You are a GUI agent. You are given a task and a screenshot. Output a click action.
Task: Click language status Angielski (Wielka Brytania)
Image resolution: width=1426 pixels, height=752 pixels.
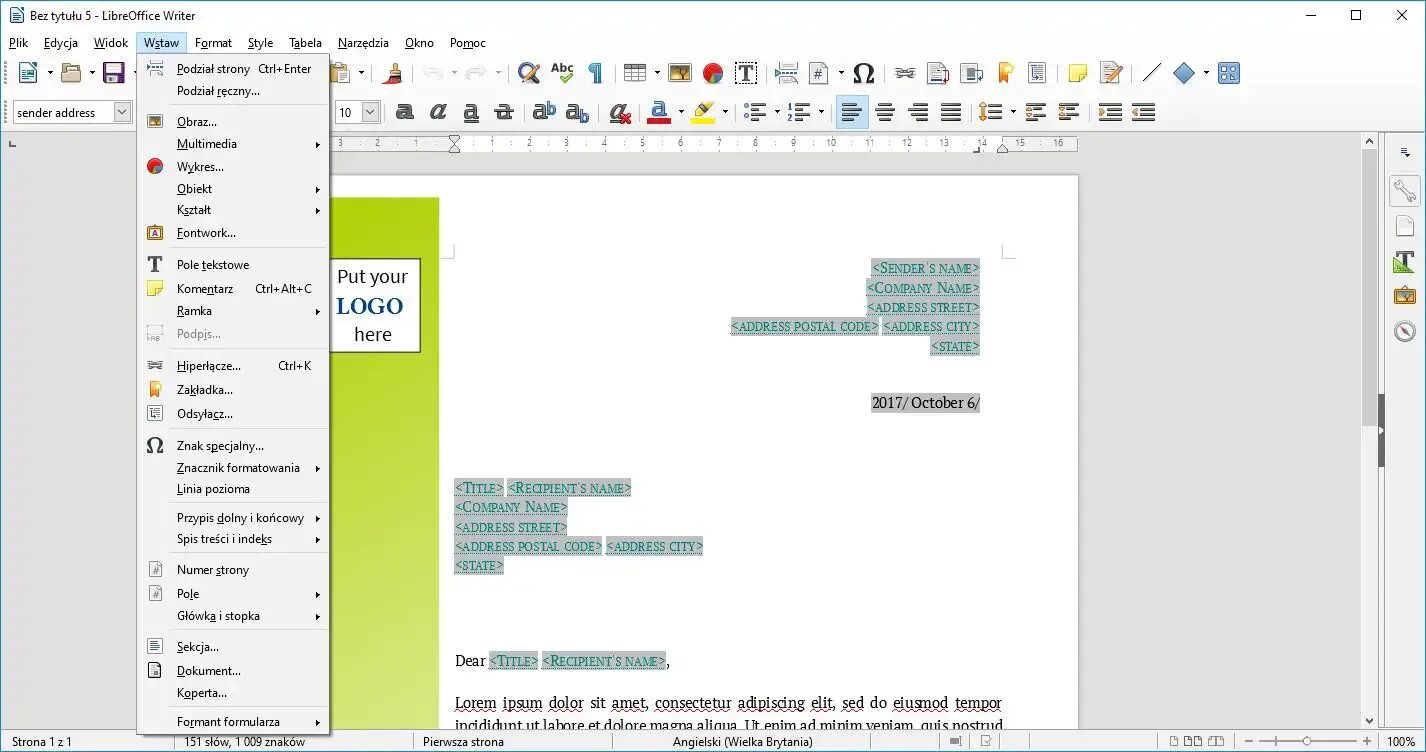pos(743,742)
